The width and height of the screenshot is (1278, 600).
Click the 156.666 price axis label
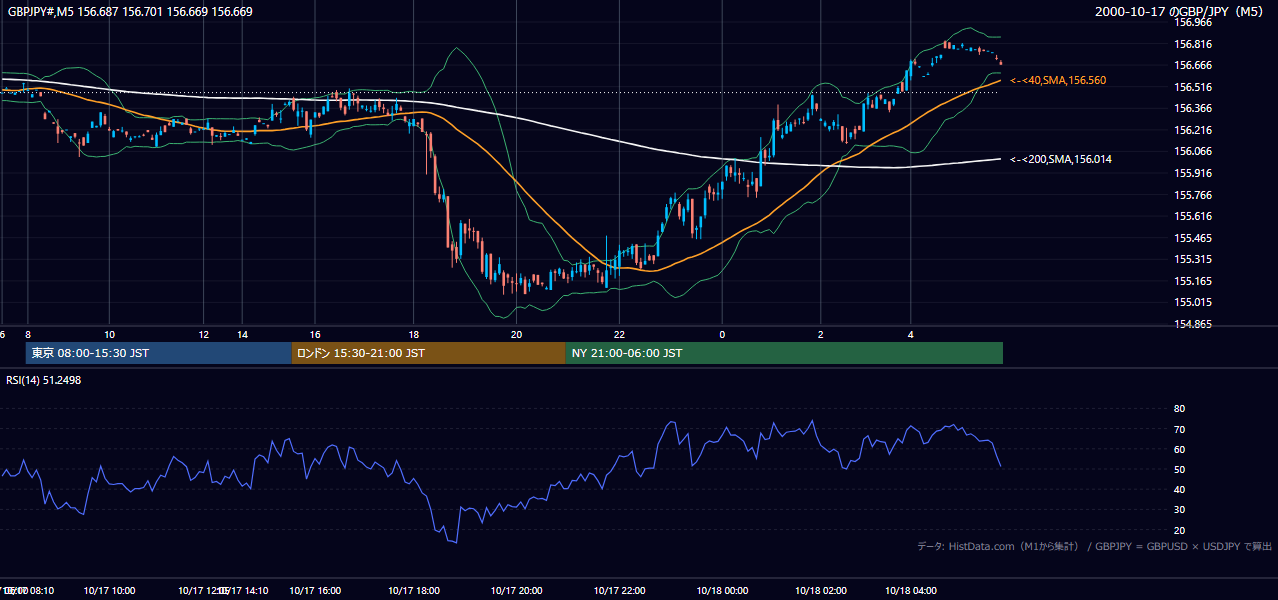pyautogui.click(x=1194, y=65)
